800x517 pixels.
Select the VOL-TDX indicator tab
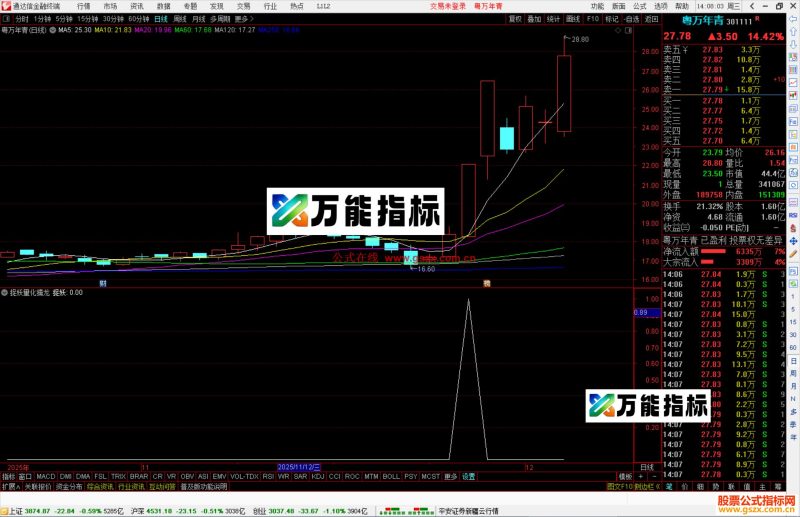[244, 476]
